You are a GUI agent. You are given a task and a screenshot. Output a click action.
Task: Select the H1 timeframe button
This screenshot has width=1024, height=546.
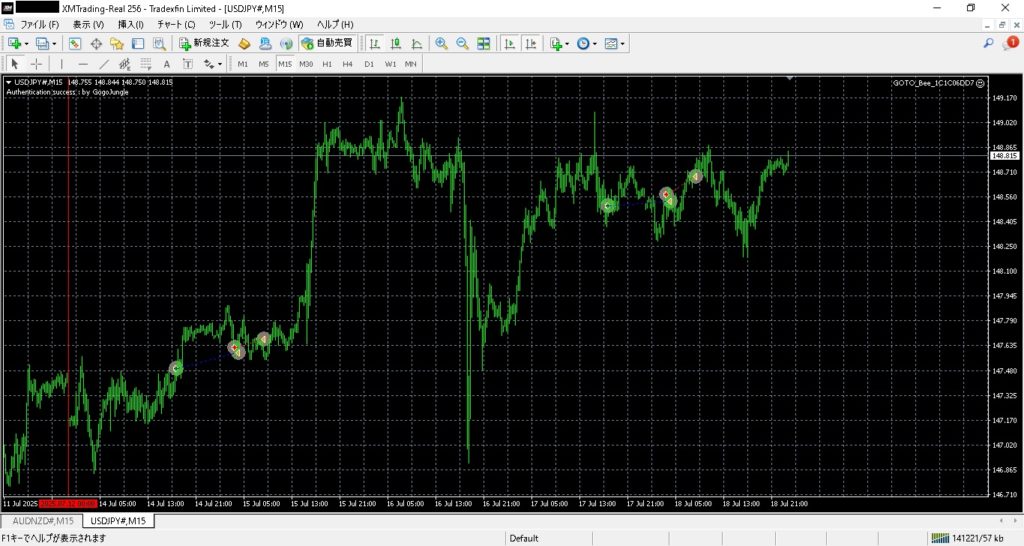click(x=327, y=64)
